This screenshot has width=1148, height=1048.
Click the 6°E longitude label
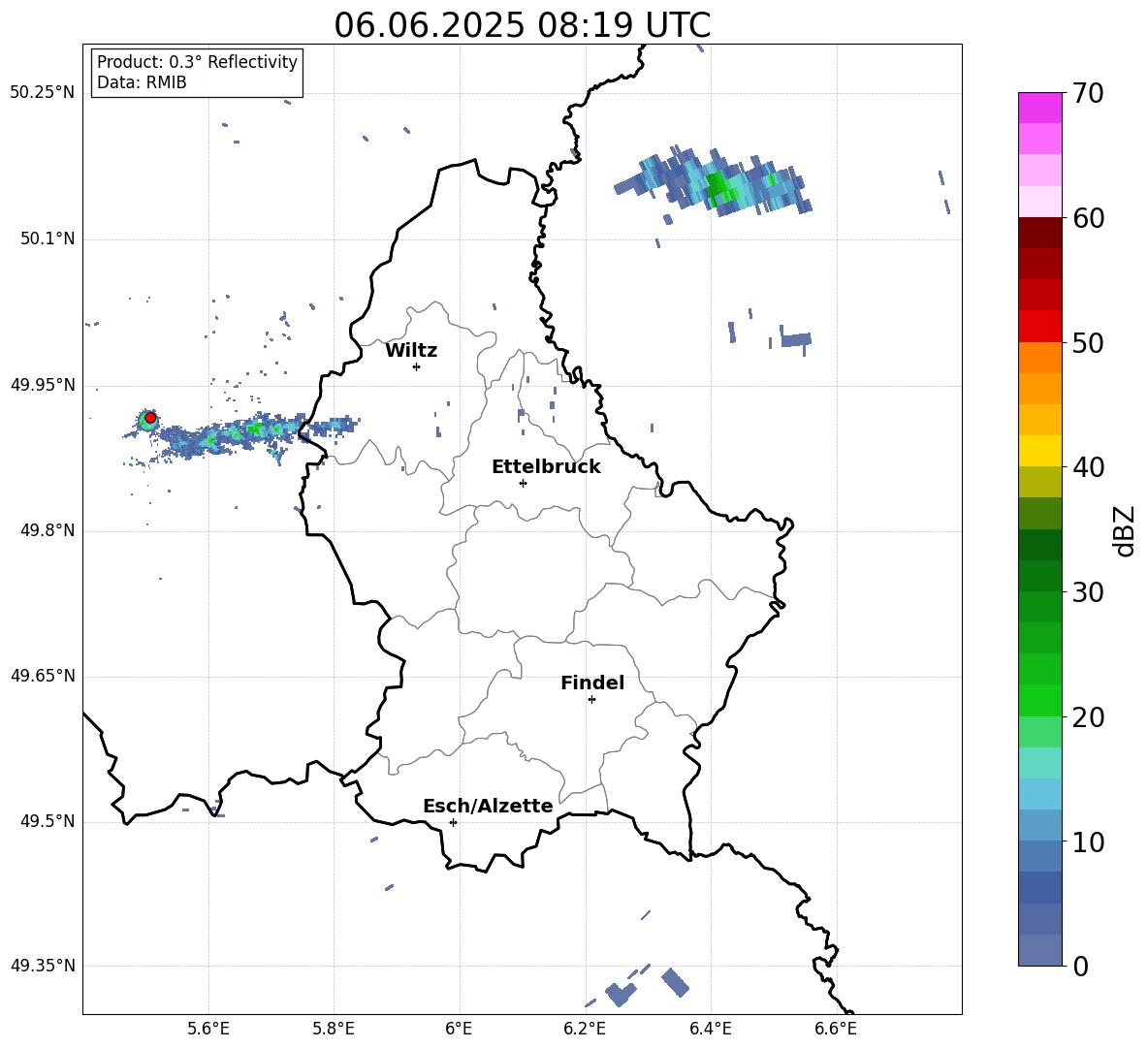459,1029
